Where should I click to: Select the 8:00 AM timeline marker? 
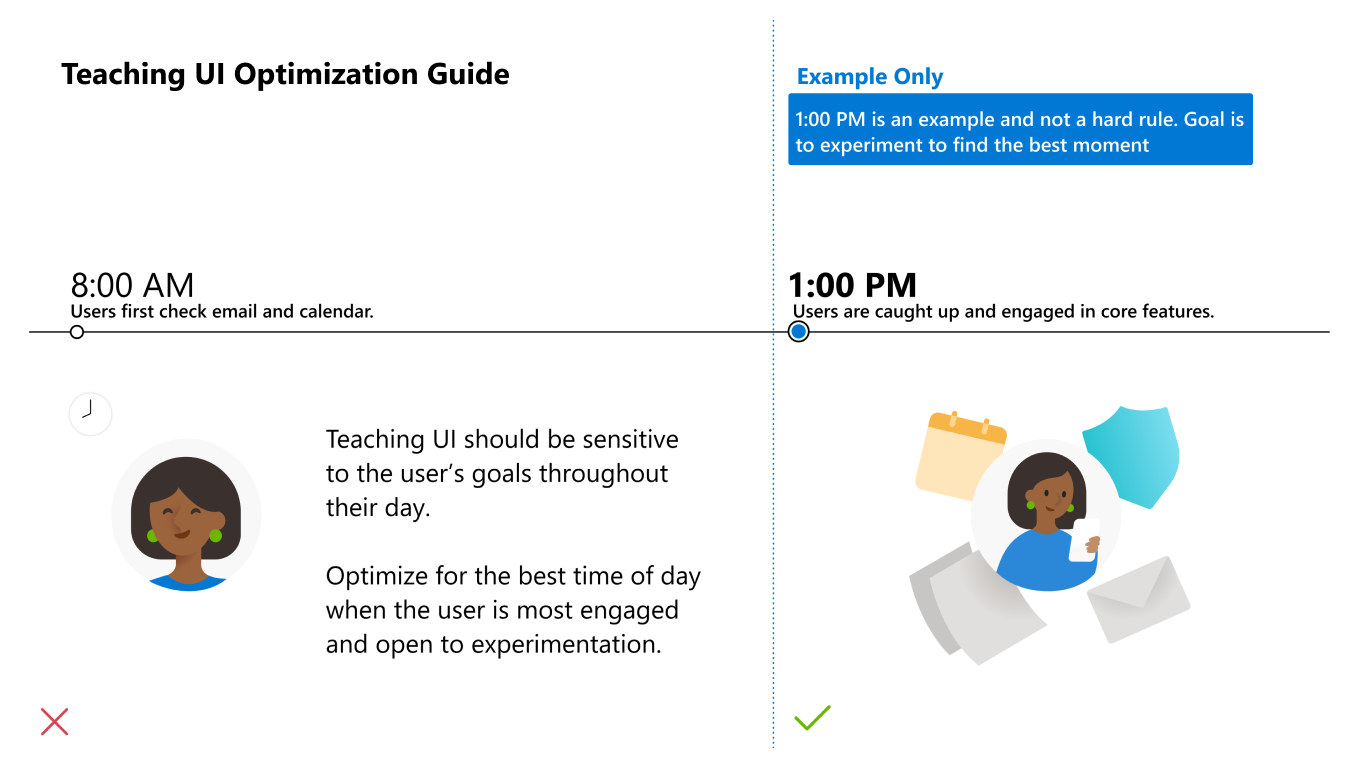click(x=77, y=332)
